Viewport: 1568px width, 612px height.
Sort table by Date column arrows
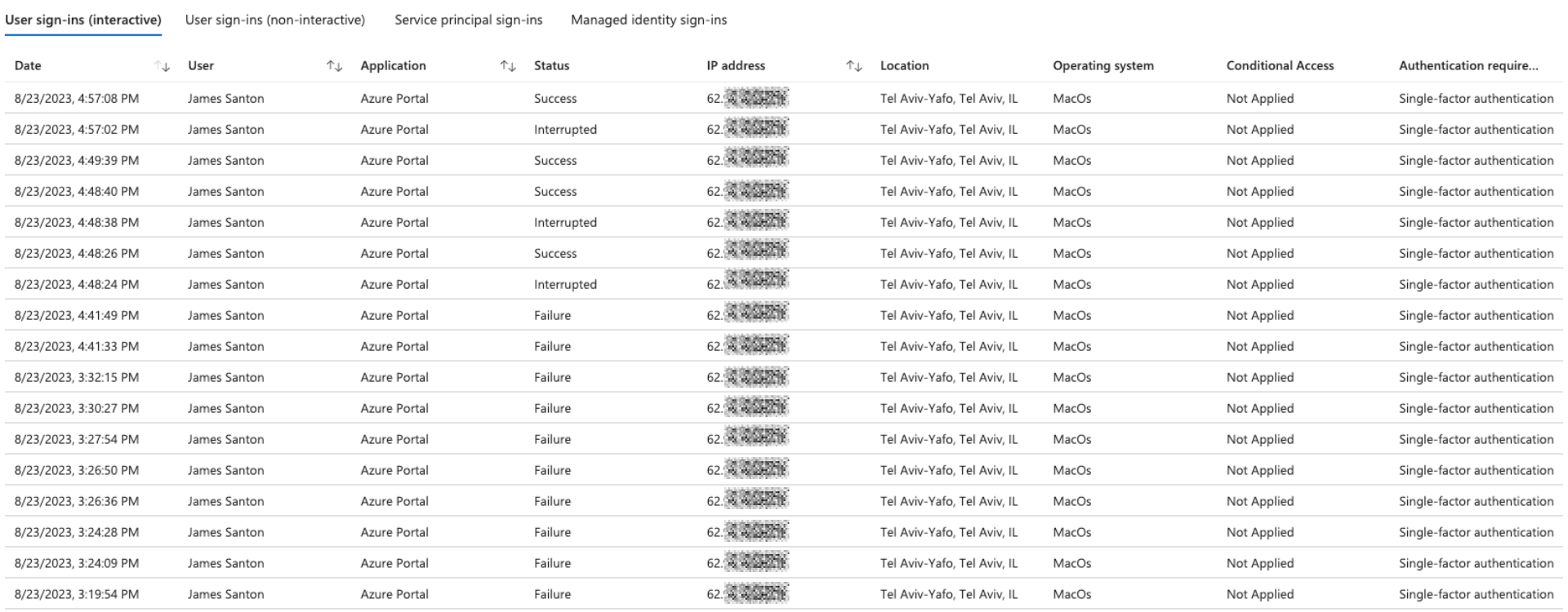[163, 66]
